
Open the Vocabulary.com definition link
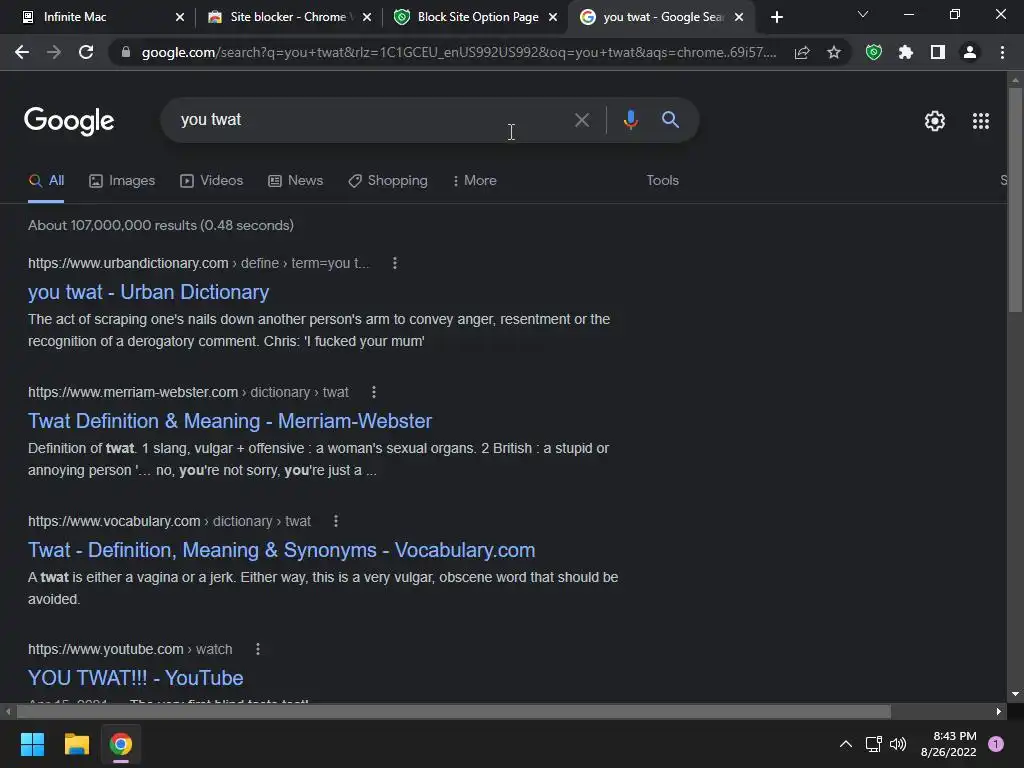pos(281,550)
